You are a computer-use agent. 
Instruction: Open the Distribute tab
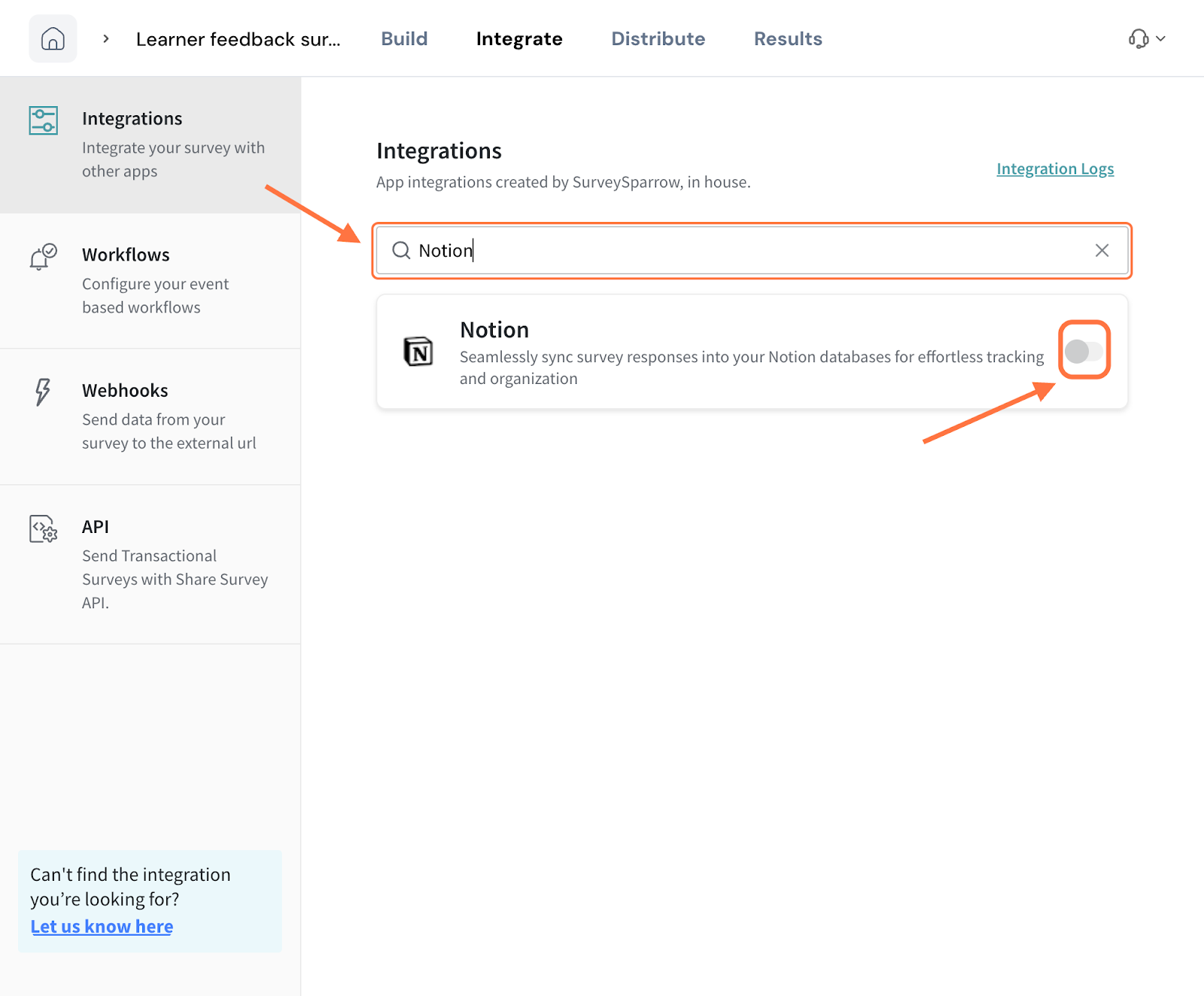[658, 38]
